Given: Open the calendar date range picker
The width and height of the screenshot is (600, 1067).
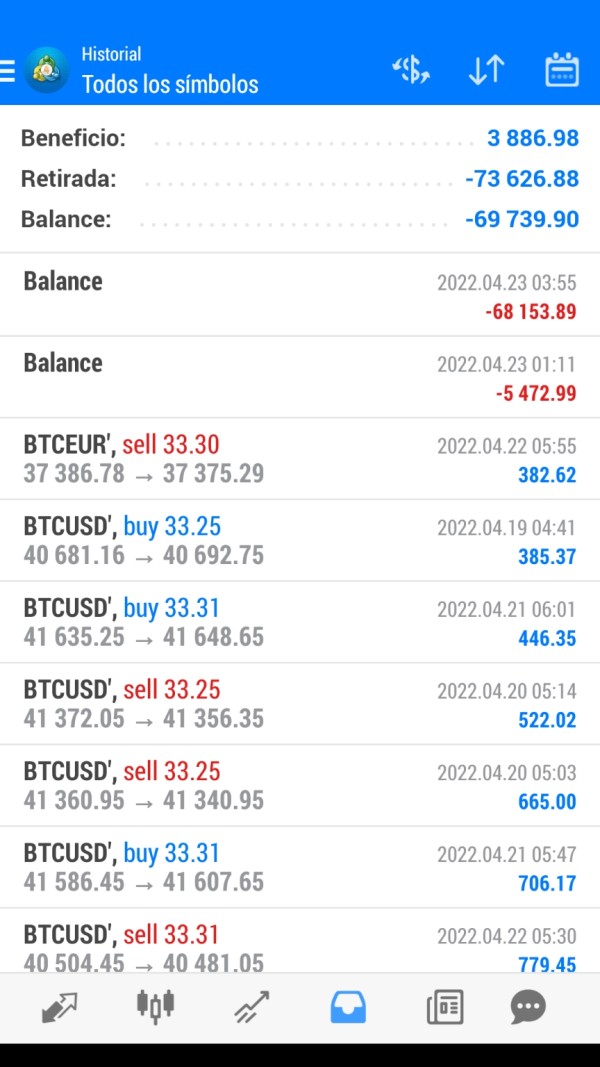Looking at the screenshot, I should pos(561,70).
